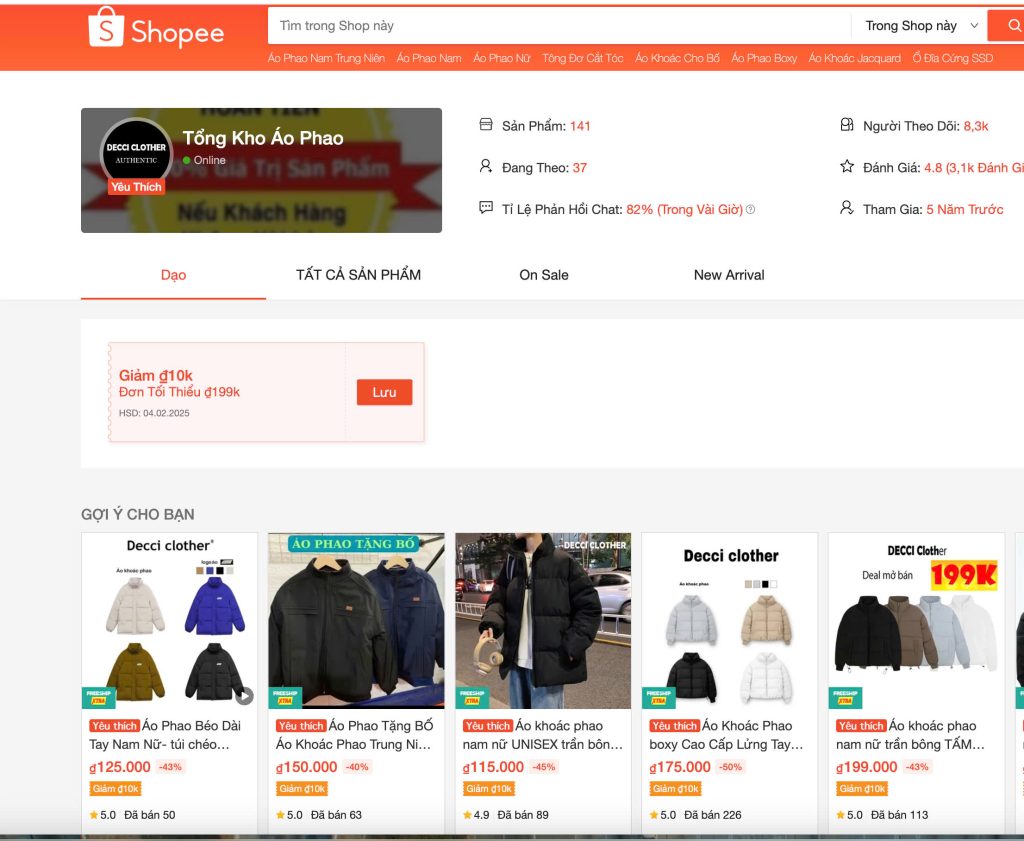Viewport: 1024px width, 841px height.
Task: Click the price ₫115.000
Action: point(494,767)
